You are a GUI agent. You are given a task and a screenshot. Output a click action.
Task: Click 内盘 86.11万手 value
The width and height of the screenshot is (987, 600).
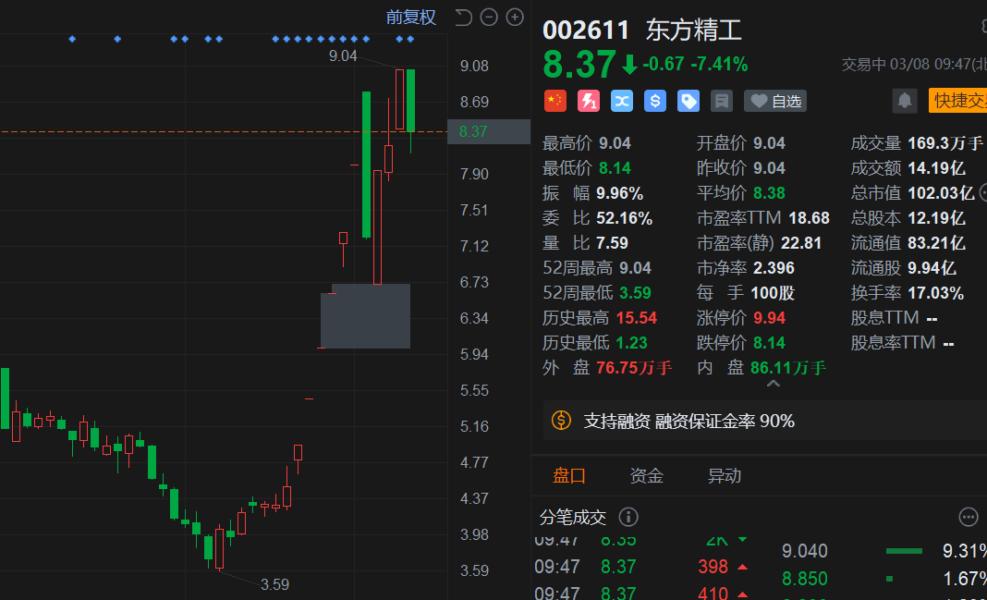[x=788, y=368]
